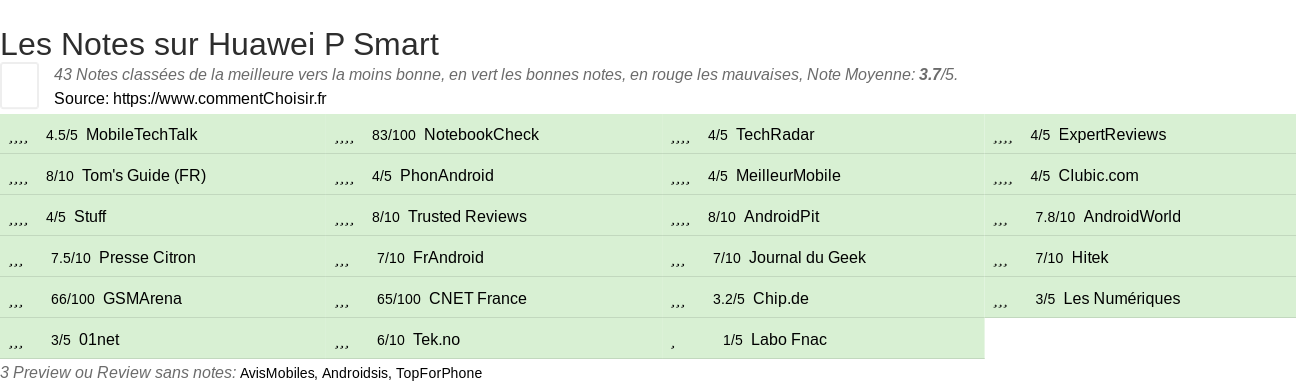Open the Trusted Reviews entry

[x=467, y=217]
